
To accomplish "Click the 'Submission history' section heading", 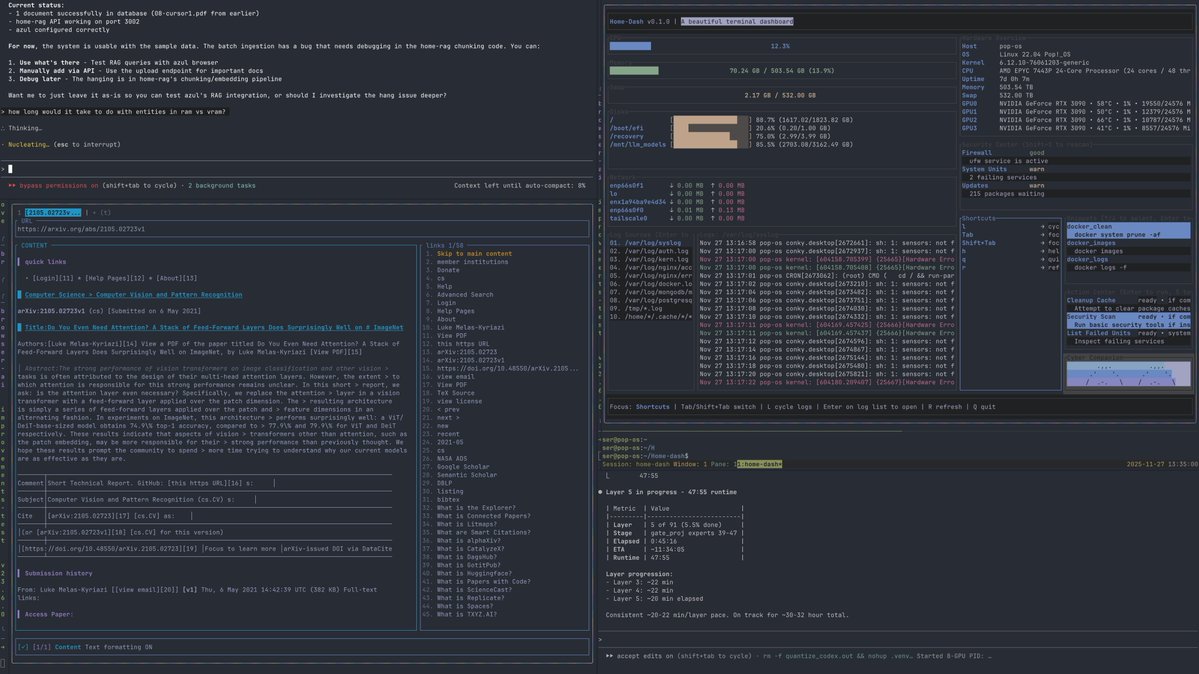I will pyautogui.click(x=58, y=573).
